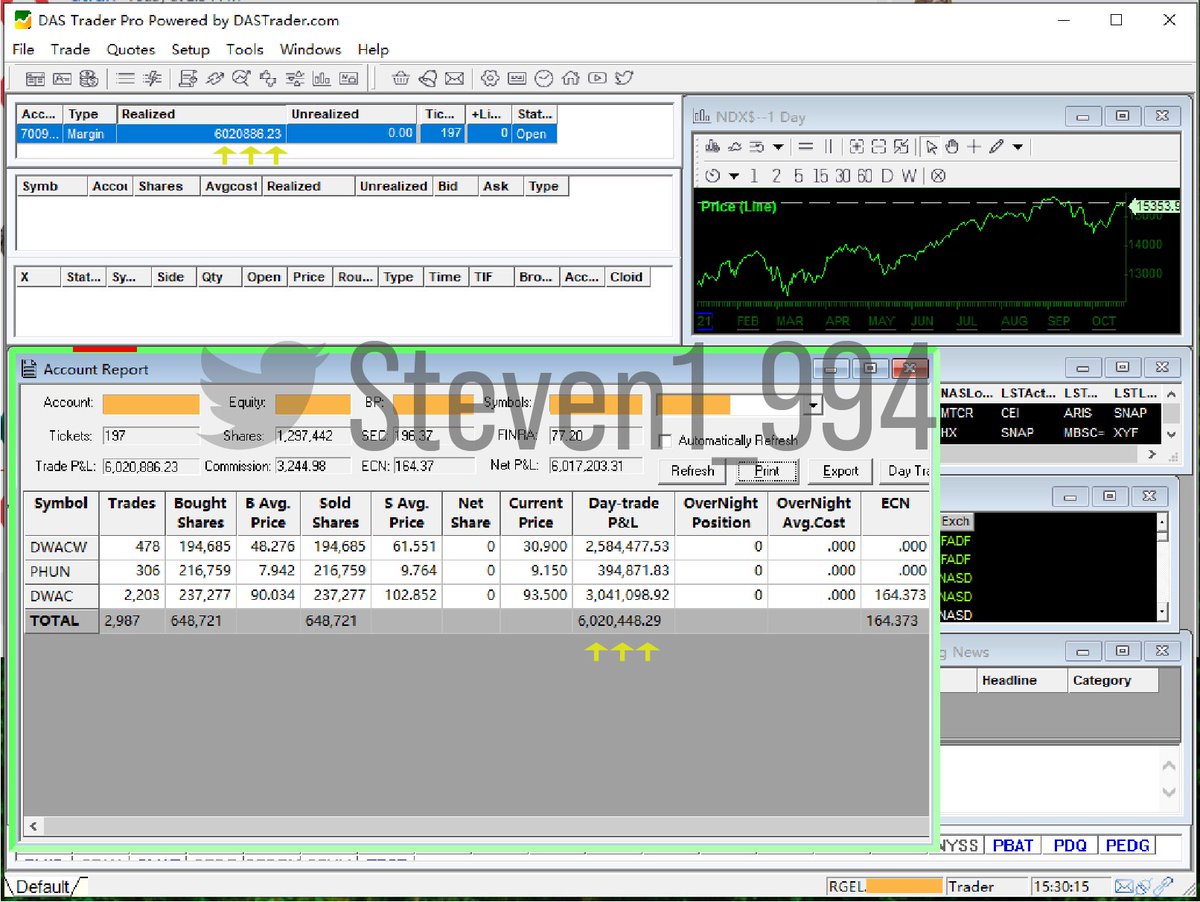The image size is (1200, 902).
Task: Set chart timeframe to 15 minutes
Action: click(820, 176)
